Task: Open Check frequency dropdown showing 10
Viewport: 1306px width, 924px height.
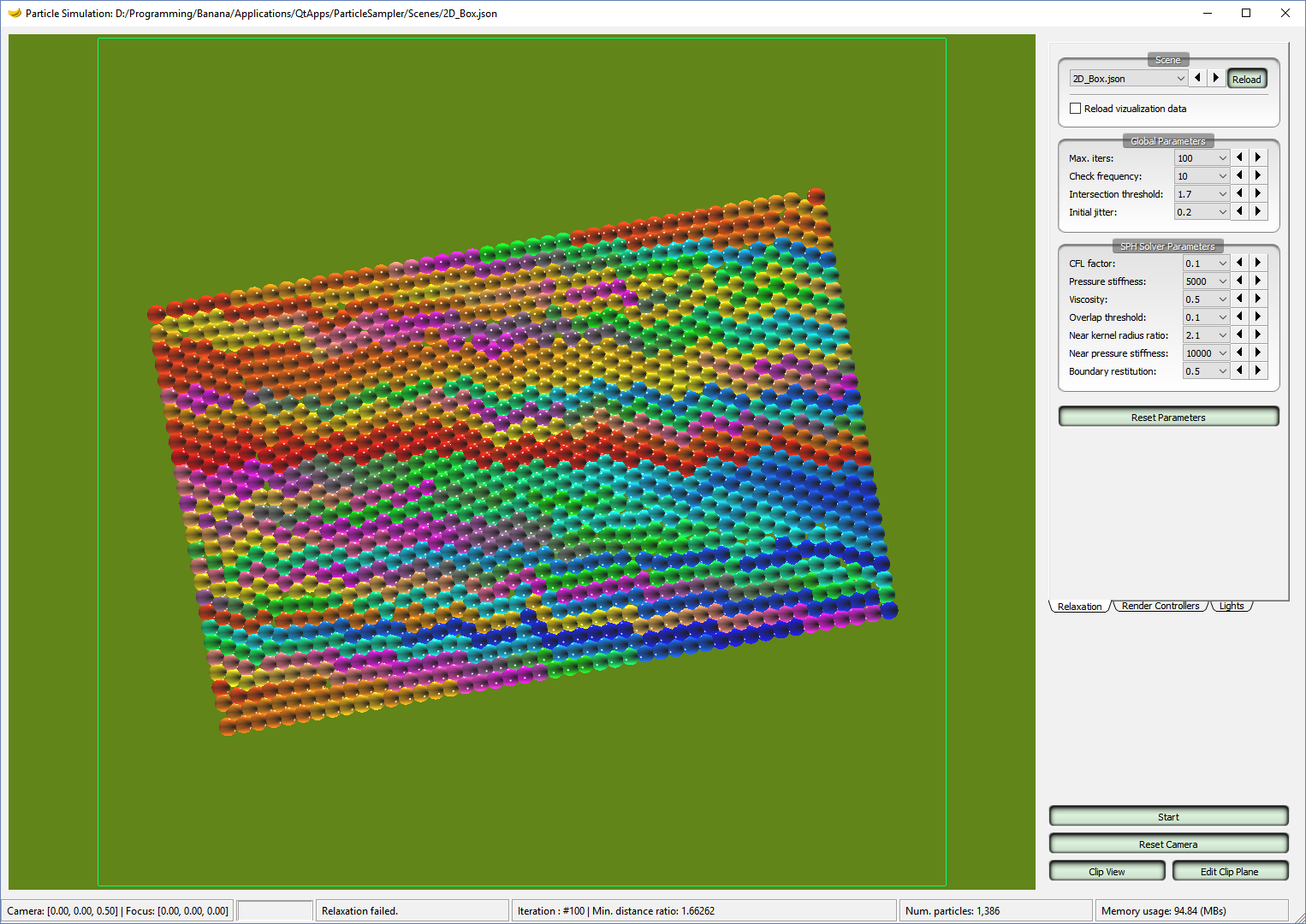Action: click(x=1202, y=176)
